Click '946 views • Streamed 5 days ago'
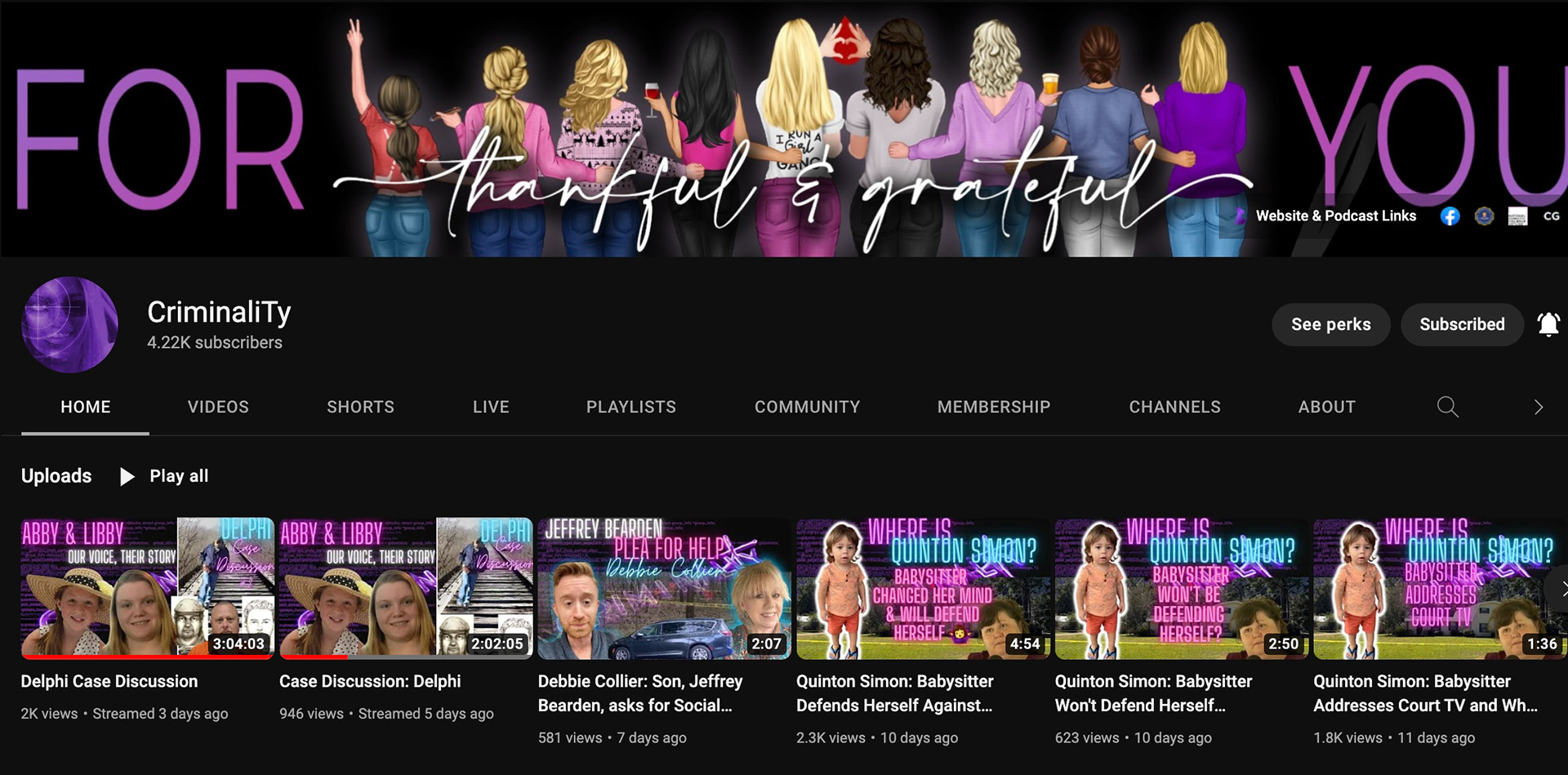This screenshot has height=775, width=1568. click(386, 714)
